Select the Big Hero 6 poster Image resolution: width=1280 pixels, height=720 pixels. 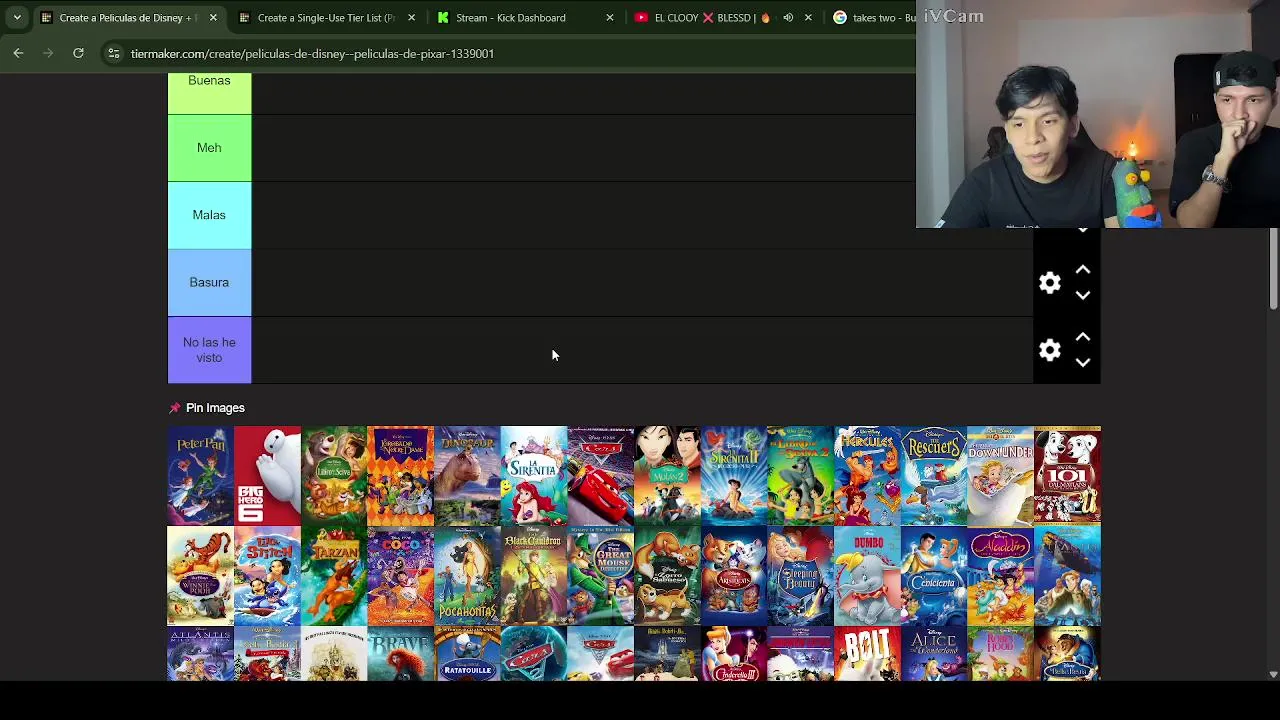[x=267, y=476]
